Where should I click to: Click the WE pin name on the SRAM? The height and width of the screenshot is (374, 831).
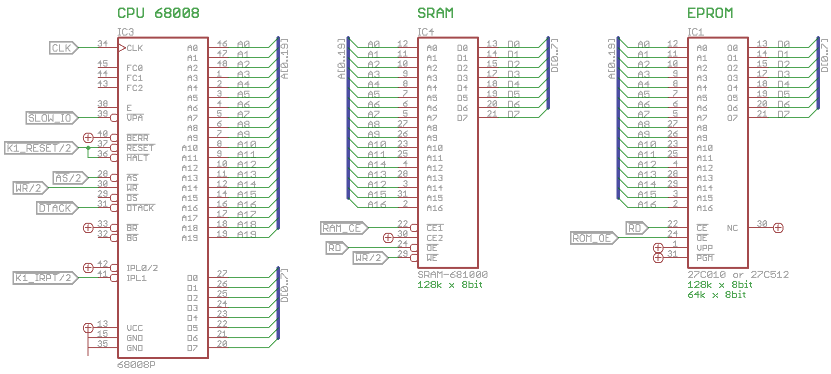point(431,258)
